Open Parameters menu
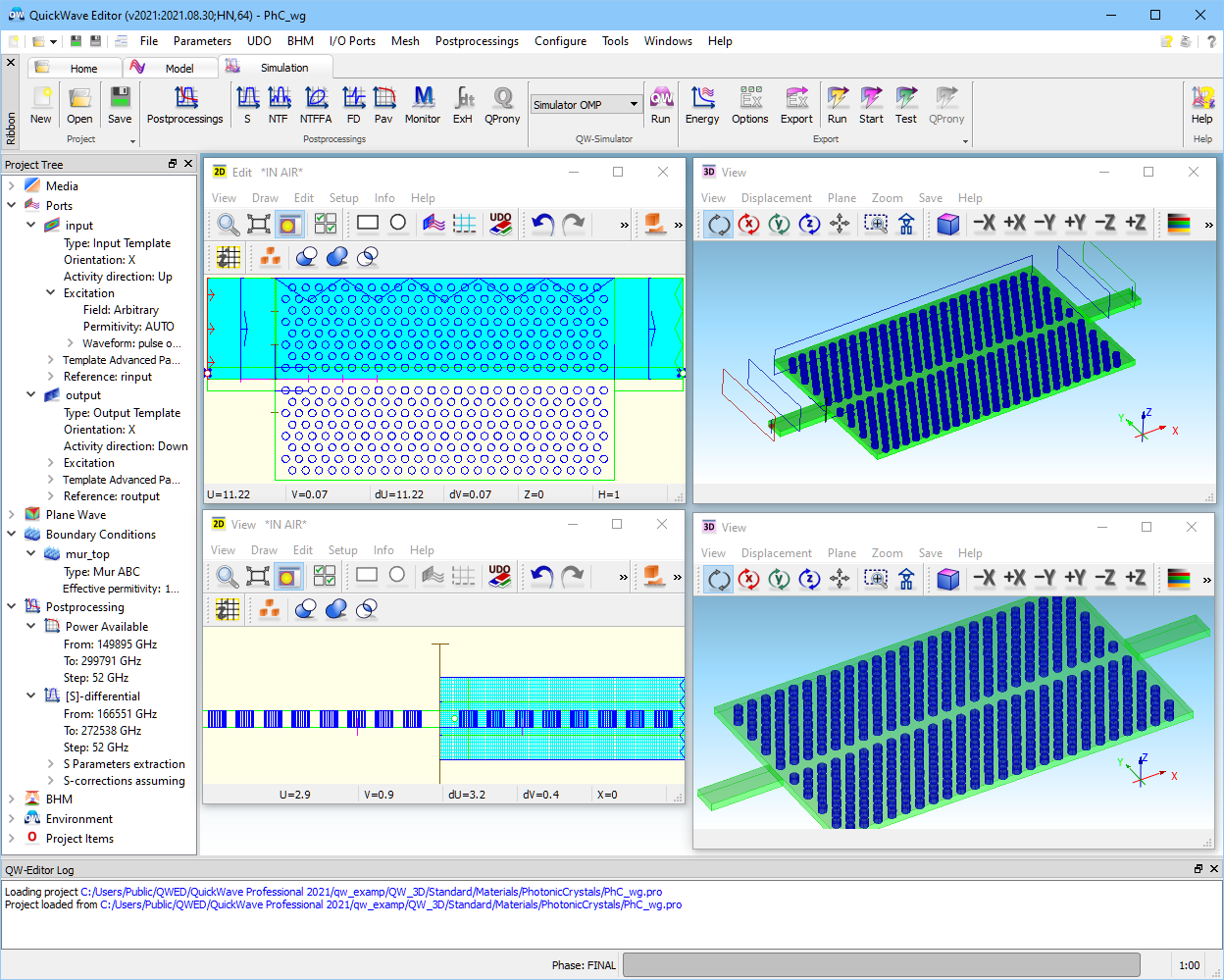Screen dimensions: 1224x980 tap(202, 41)
